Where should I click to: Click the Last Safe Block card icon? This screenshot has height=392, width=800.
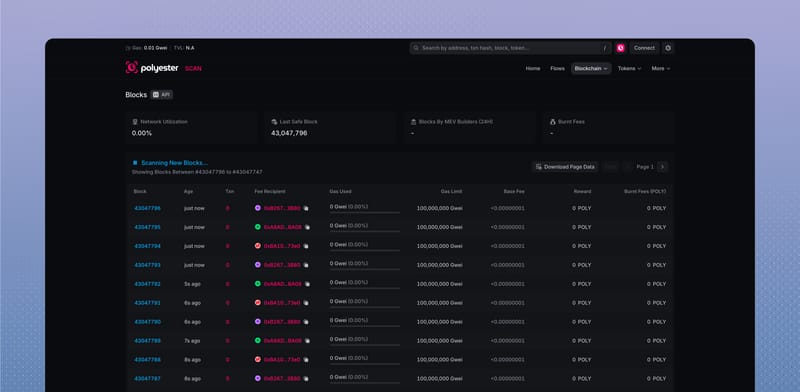click(x=274, y=122)
